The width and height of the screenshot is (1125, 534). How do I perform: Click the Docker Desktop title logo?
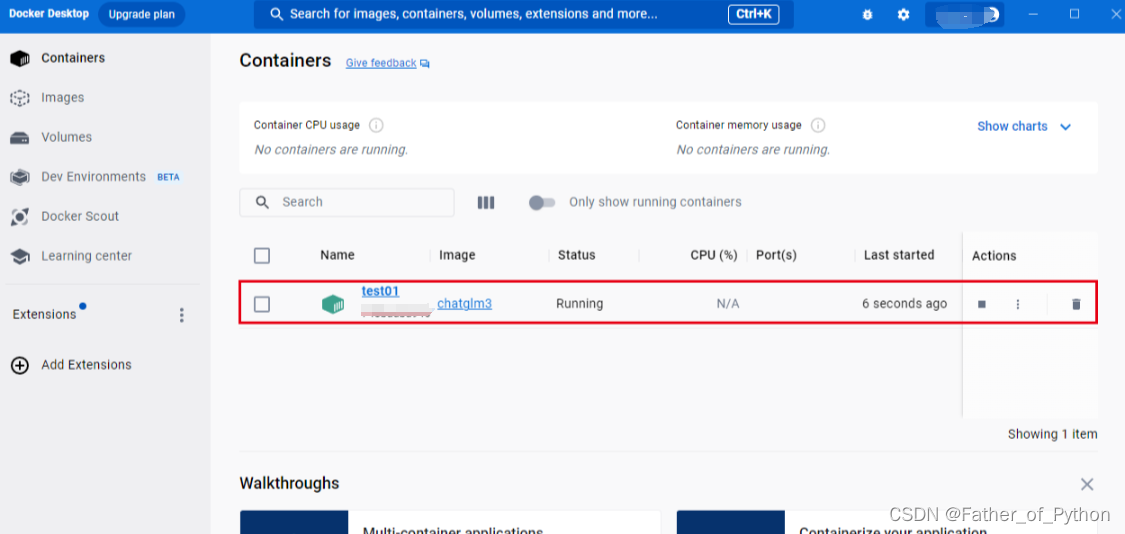tap(49, 14)
